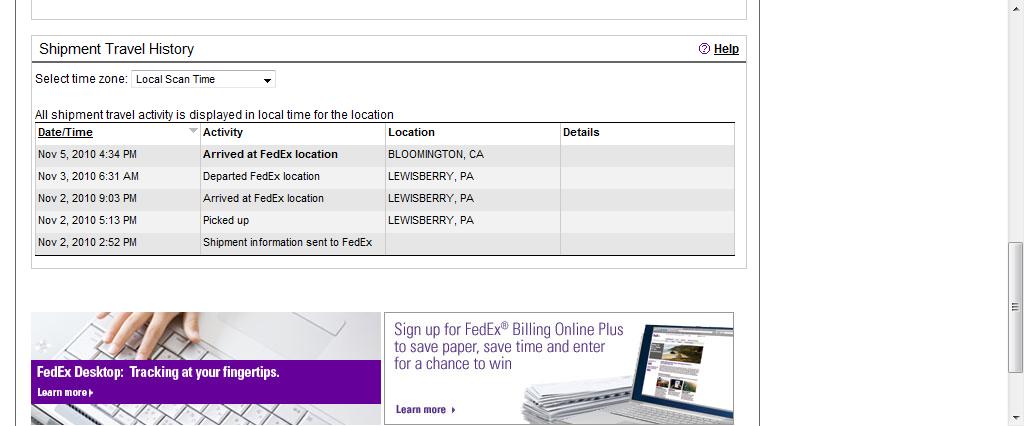Click the All shipment travel activity notice text
1024x426 pixels.
[214, 115]
